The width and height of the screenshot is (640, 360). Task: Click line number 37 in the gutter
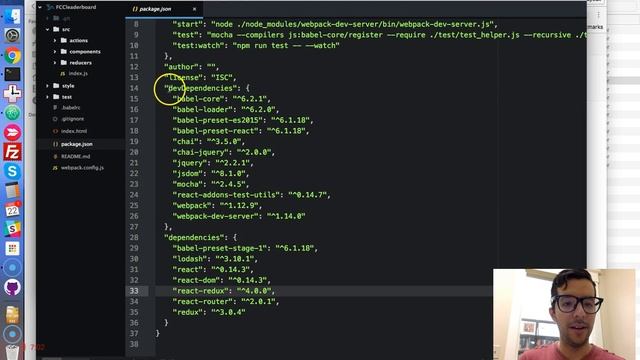tap(134, 333)
